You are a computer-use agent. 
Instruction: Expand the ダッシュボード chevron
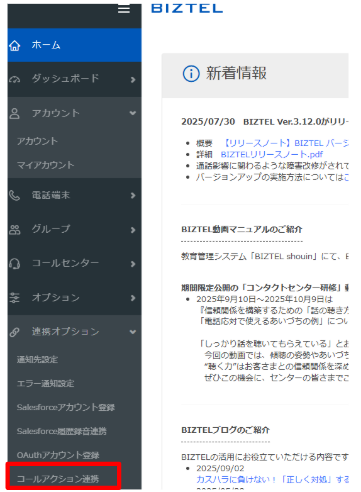click(133, 80)
